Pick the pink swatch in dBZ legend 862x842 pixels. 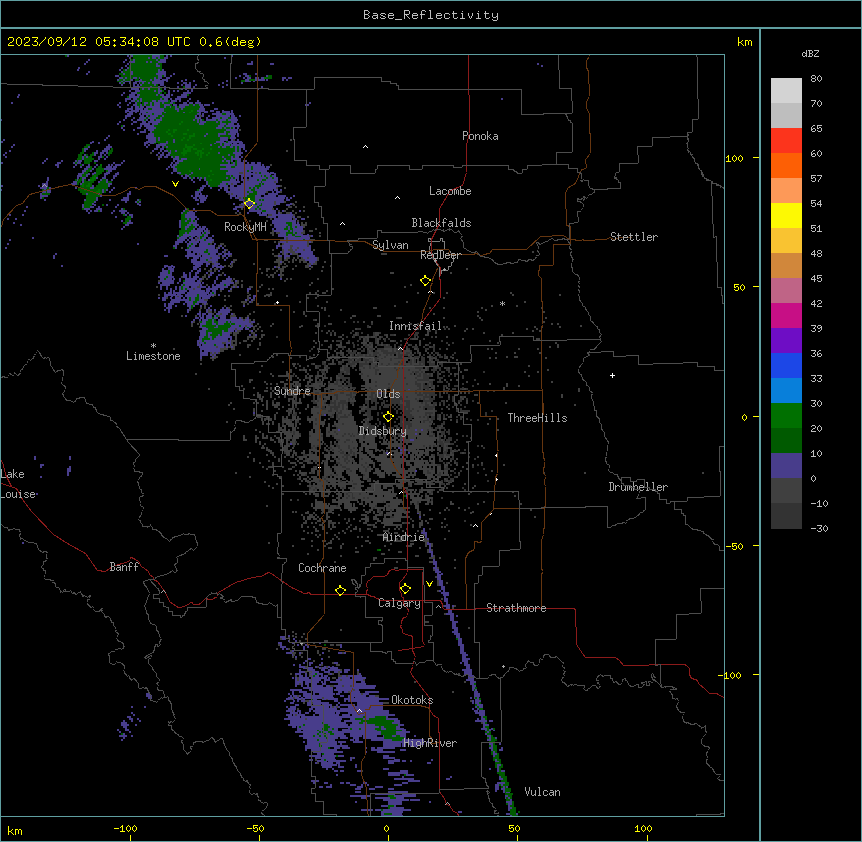[x=786, y=291]
